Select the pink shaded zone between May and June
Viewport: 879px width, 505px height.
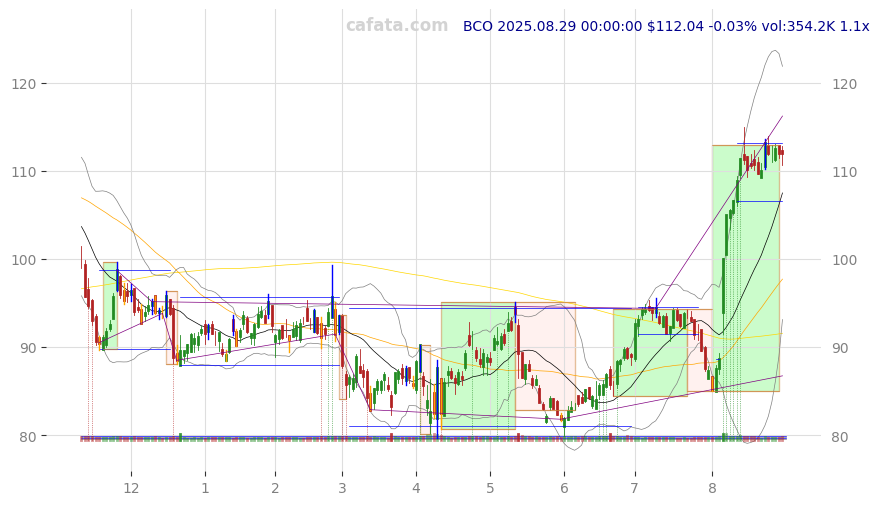545,356
